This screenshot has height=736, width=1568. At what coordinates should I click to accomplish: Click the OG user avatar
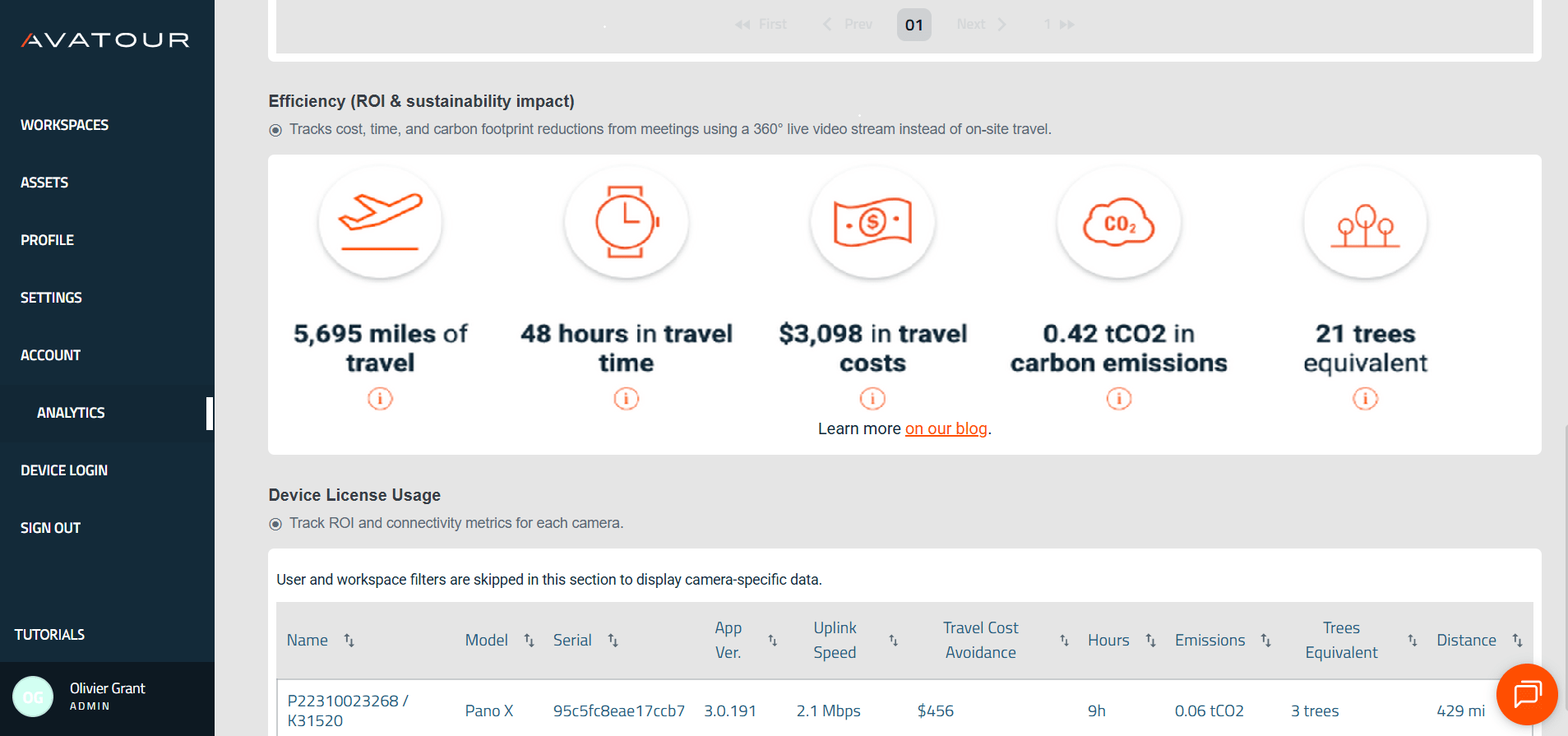click(x=33, y=697)
